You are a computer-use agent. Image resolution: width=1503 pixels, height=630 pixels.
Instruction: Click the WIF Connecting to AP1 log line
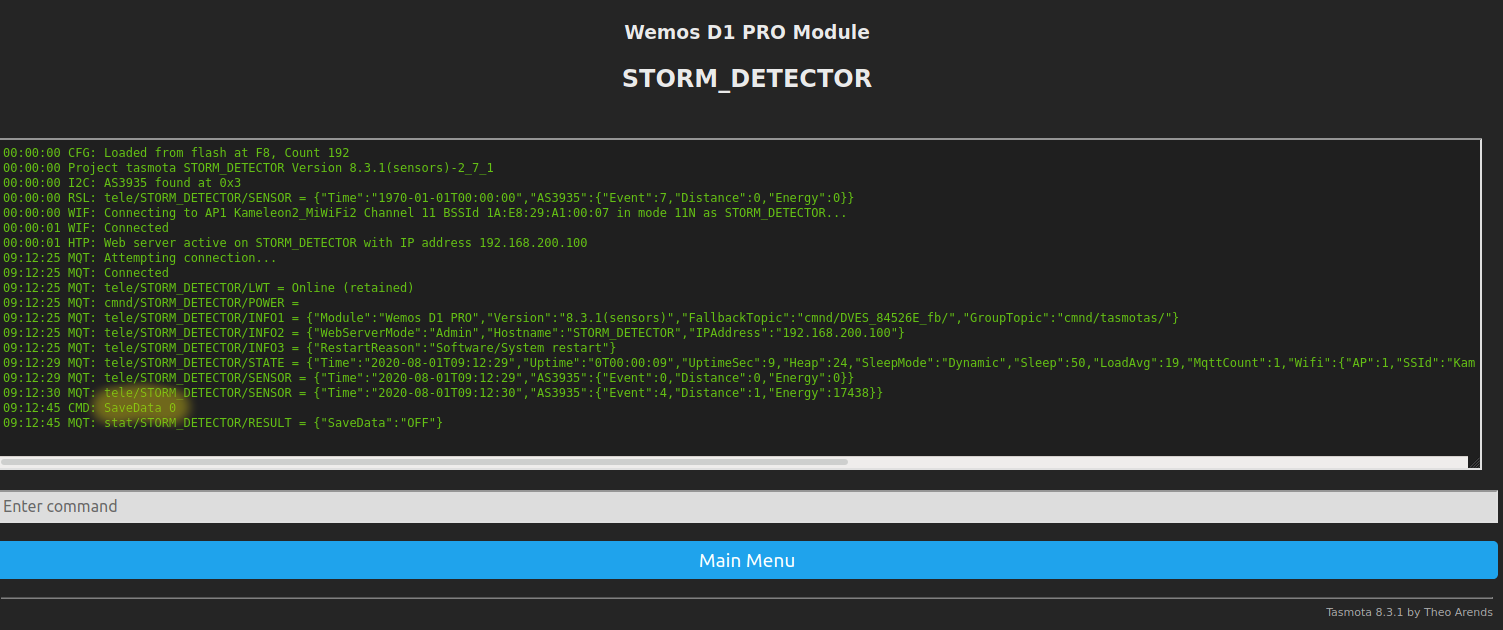click(425, 213)
